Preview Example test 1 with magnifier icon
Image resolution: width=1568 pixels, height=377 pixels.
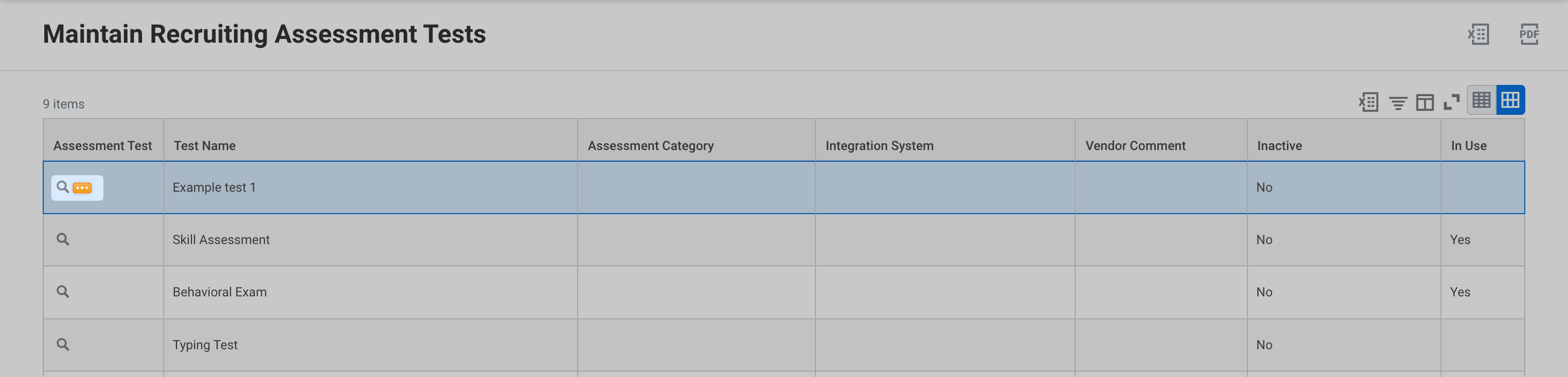click(x=63, y=187)
